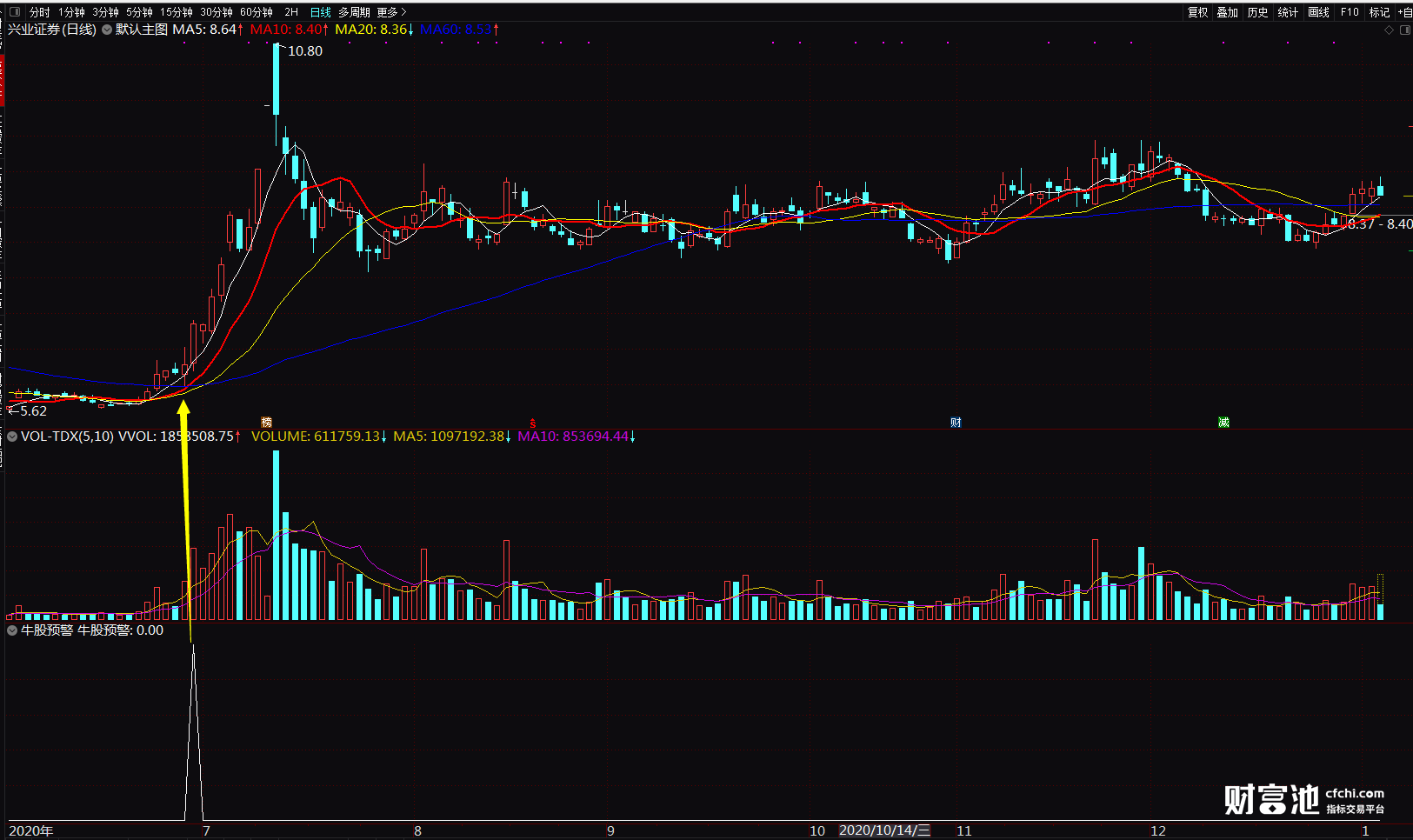Click the 历史 history button
The width and height of the screenshot is (1413, 840).
pyautogui.click(x=1258, y=12)
